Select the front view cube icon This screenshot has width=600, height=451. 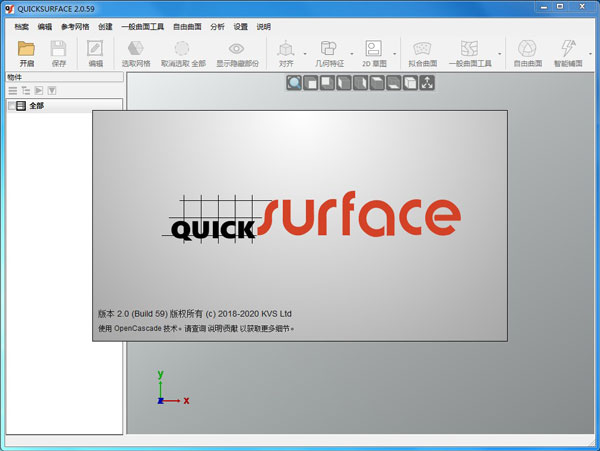click(311, 83)
